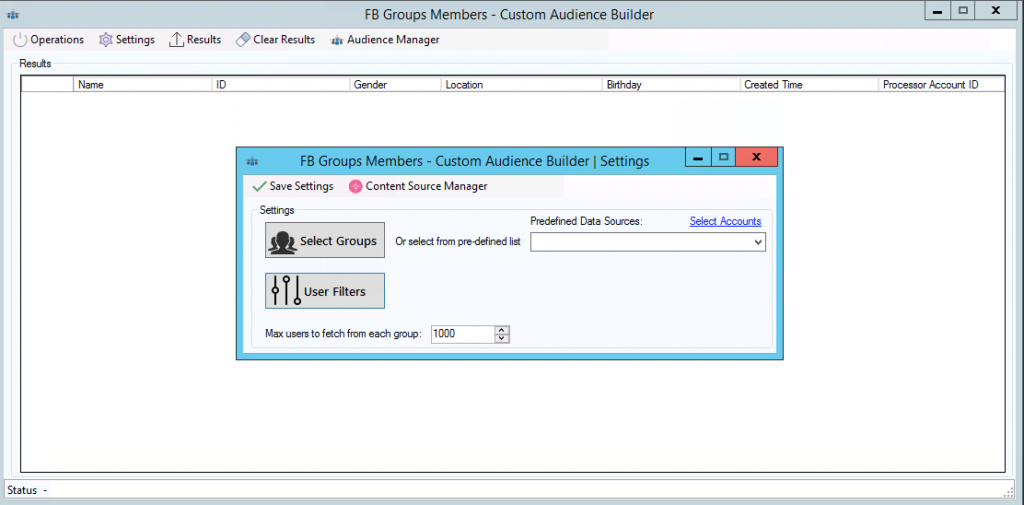Open the Content Source Manager
The image size is (1024, 505).
[x=418, y=186]
